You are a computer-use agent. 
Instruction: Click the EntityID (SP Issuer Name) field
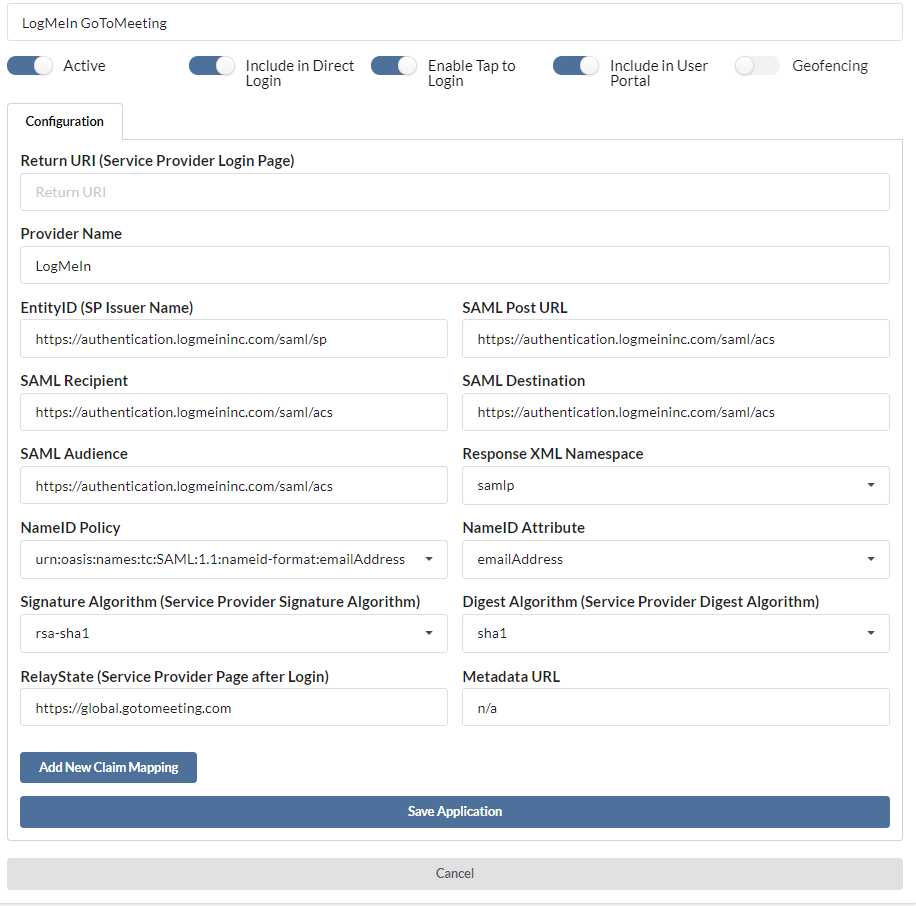tap(234, 339)
